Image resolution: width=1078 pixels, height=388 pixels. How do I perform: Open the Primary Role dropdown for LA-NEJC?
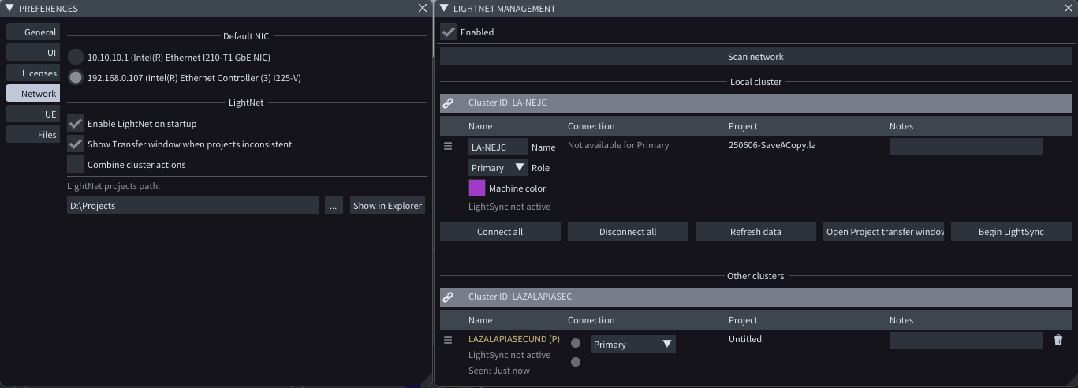click(x=498, y=168)
